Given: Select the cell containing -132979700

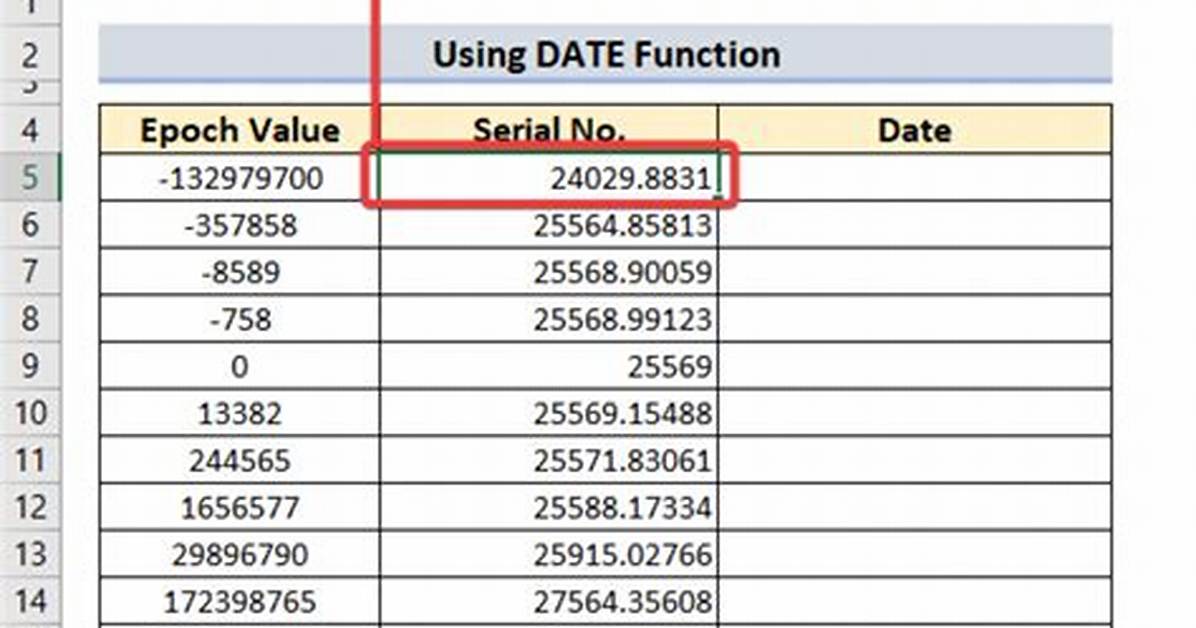Looking at the screenshot, I should [x=240, y=178].
